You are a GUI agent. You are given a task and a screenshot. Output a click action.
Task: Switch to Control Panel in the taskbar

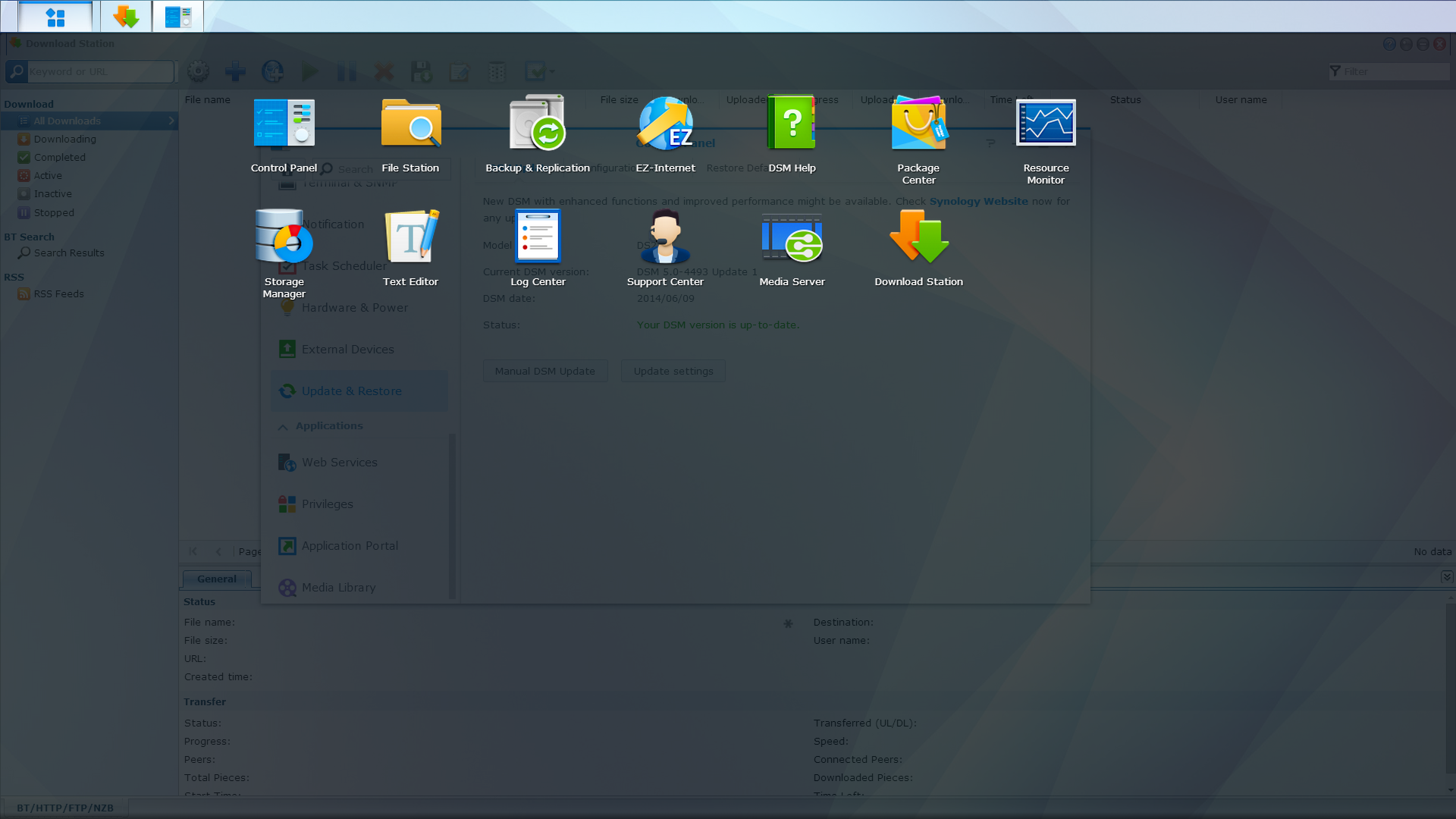point(178,17)
